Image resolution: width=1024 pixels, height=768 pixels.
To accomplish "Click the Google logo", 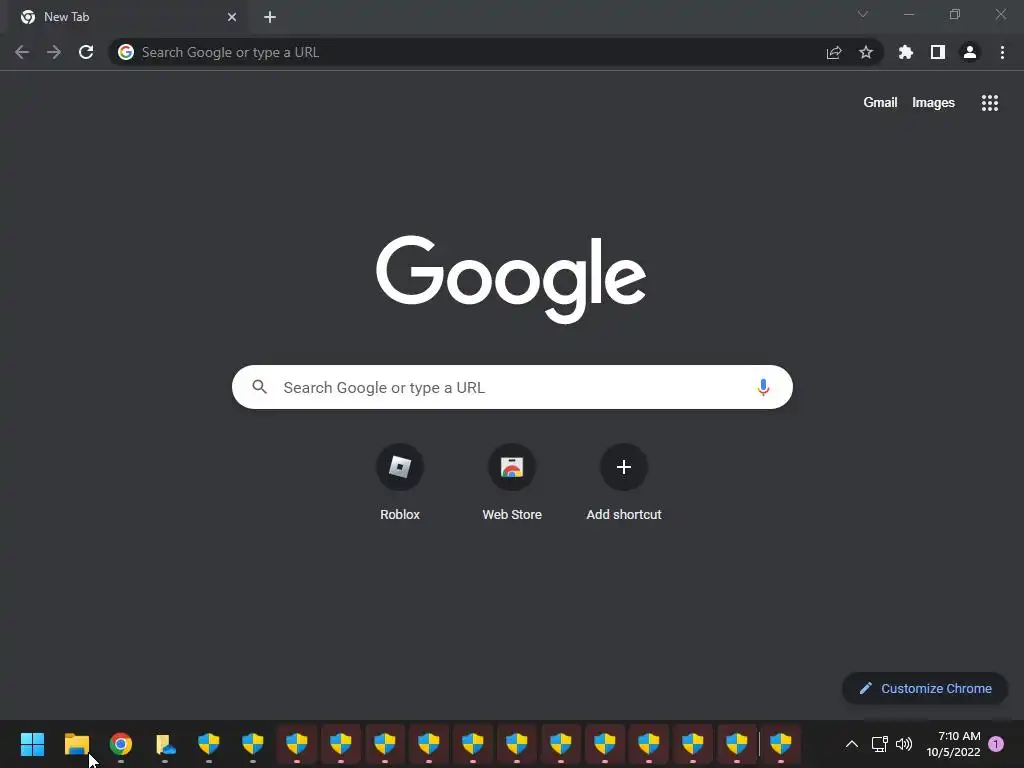I will point(511,279).
